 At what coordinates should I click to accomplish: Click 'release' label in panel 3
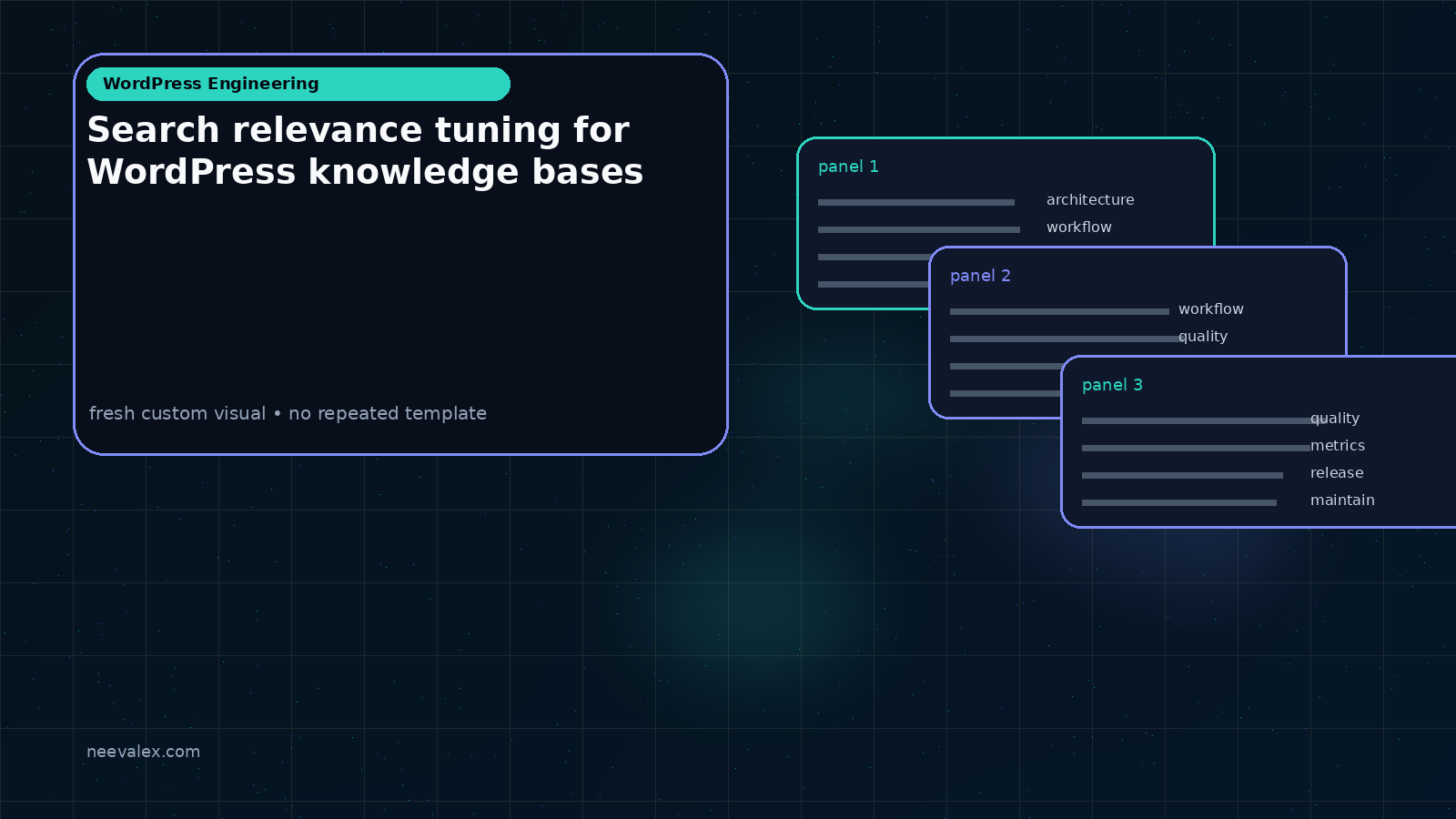point(1337,473)
